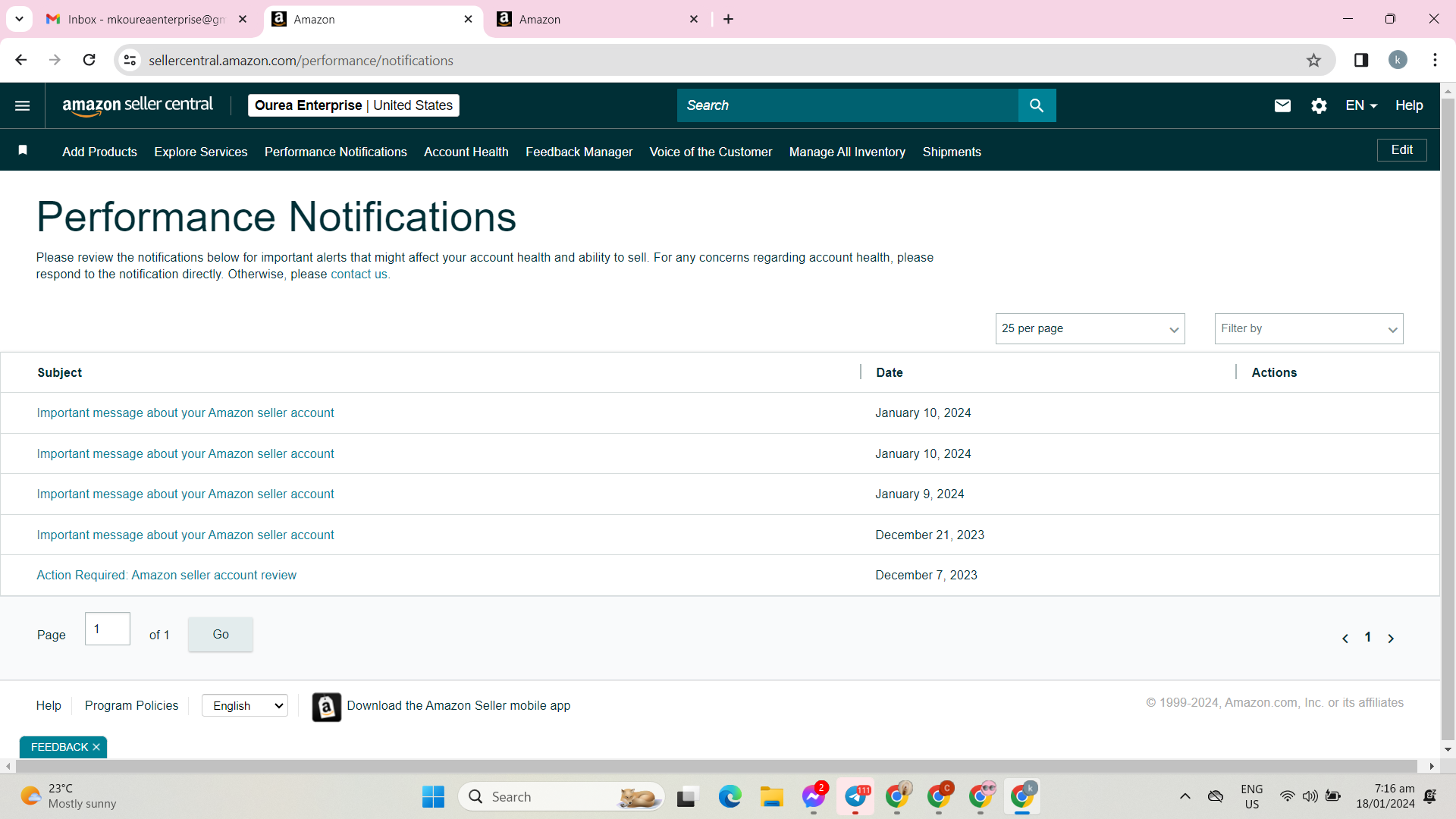Click the Download Amazon Seller mobile app link

pyautogui.click(x=458, y=706)
